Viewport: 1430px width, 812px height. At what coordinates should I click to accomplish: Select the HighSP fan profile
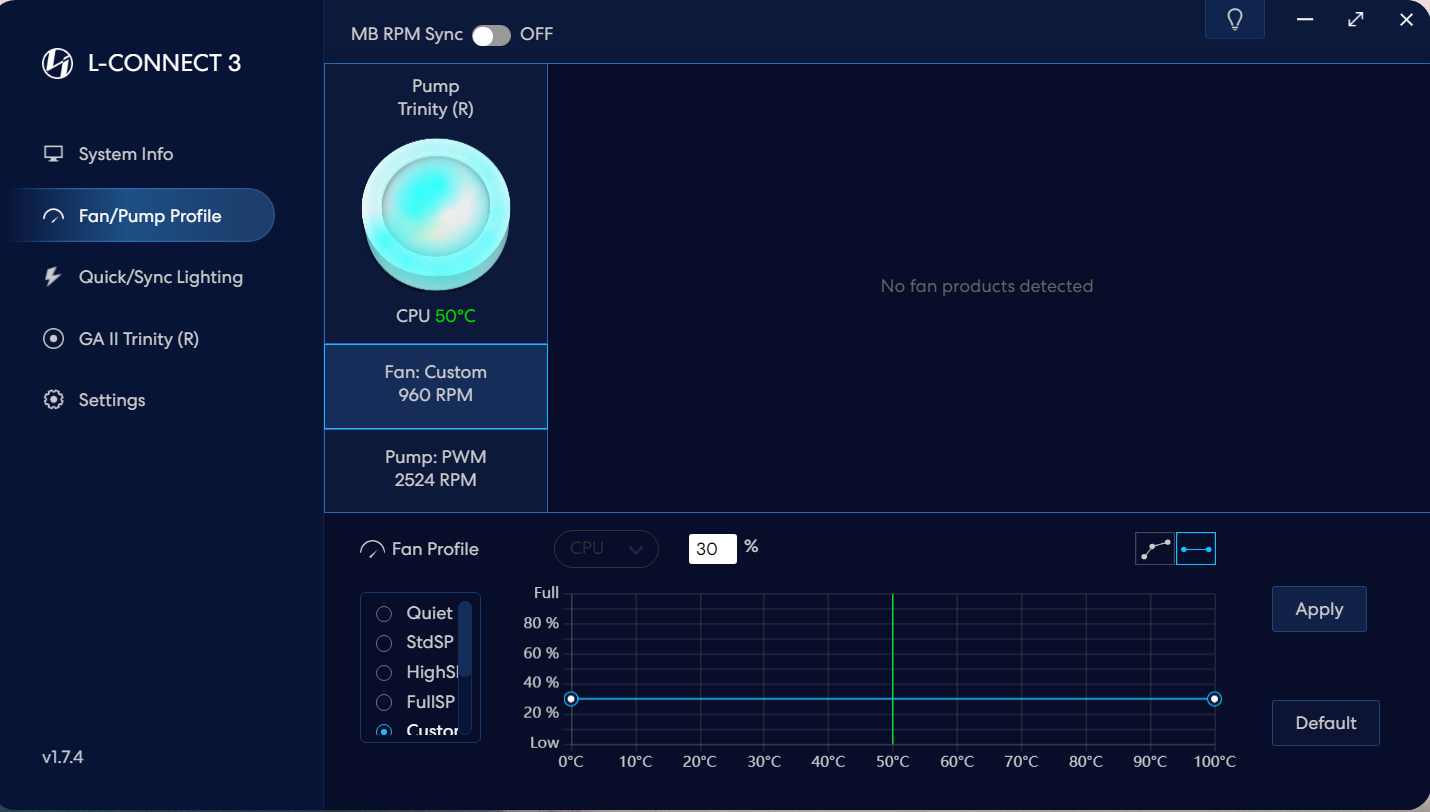(384, 672)
